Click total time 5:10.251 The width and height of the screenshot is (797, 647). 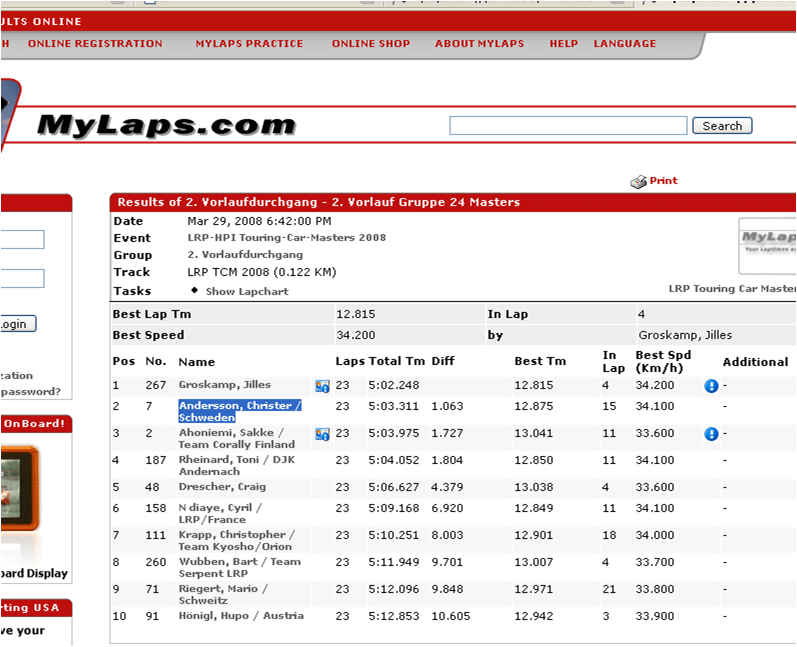pyautogui.click(x=394, y=535)
